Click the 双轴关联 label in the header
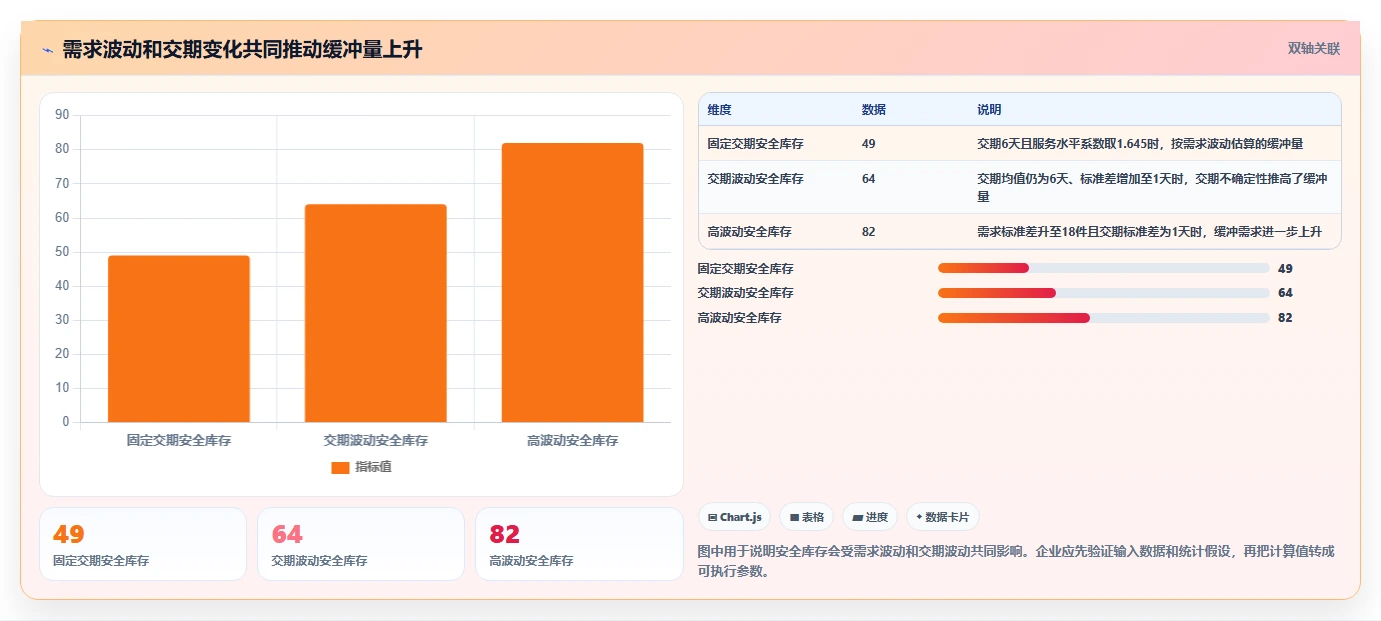 click(1313, 49)
